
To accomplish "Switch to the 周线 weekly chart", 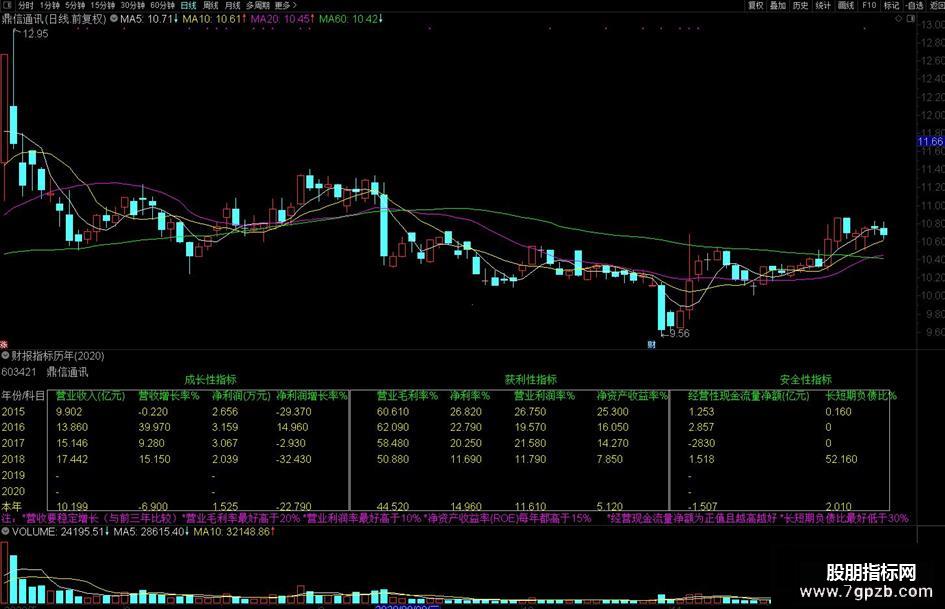I will tap(210, 5).
